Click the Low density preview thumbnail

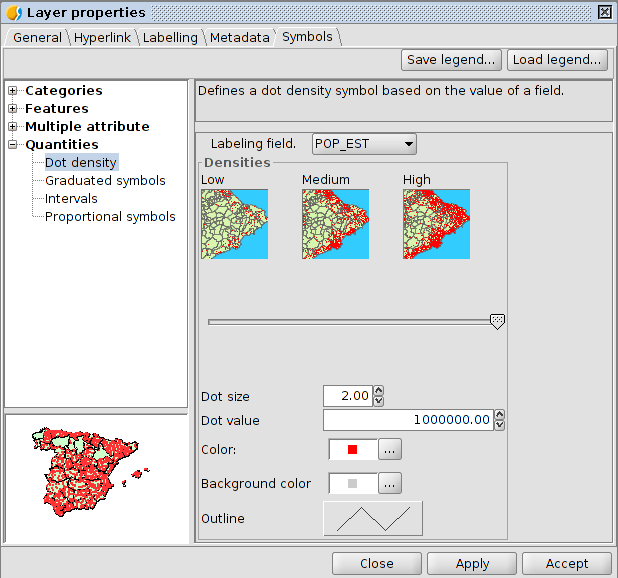pyautogui.click(x=234, y=224)
